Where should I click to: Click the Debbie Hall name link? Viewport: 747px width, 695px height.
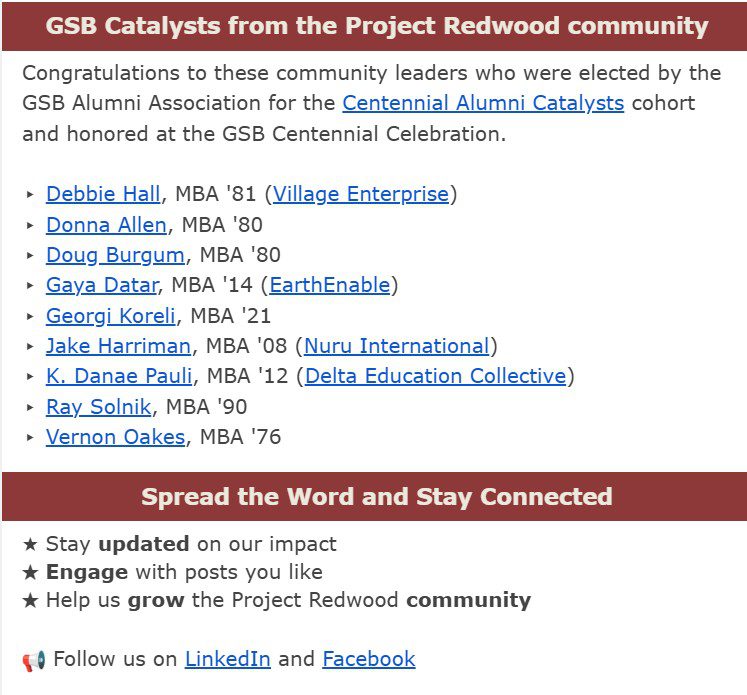point(103,195)
